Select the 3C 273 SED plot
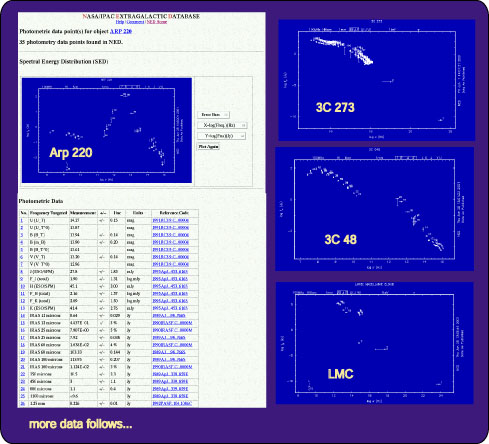The width and height of the screenshot is (489, 444). pos(377,80)
